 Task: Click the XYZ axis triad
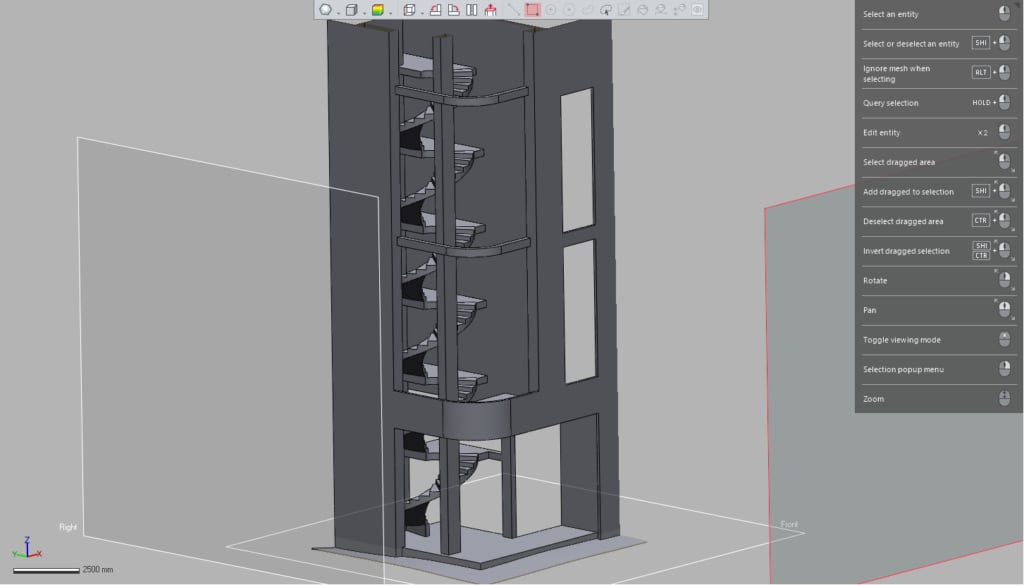tap(27, 548)
